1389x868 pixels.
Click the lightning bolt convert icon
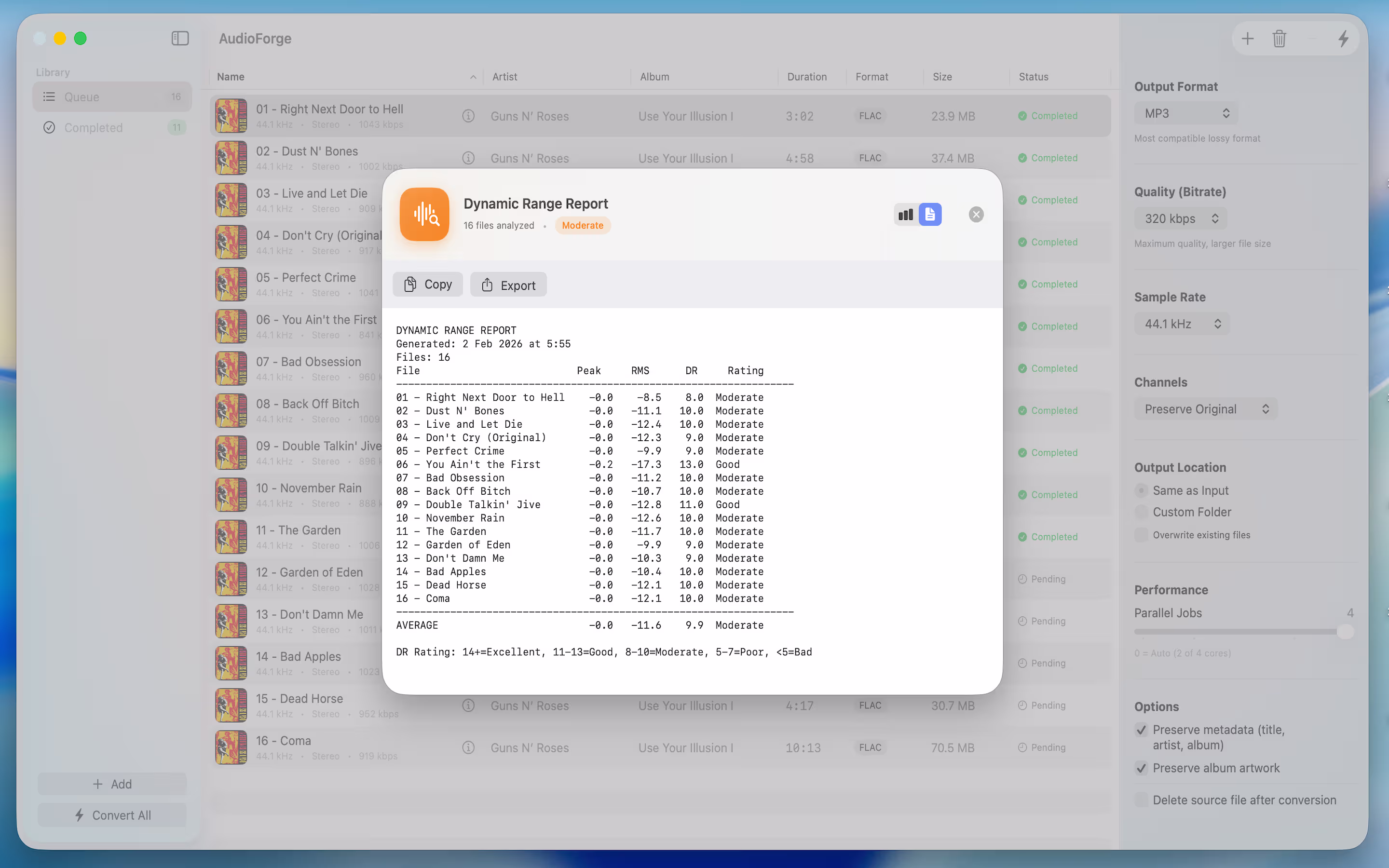[x=1343, y=39]
